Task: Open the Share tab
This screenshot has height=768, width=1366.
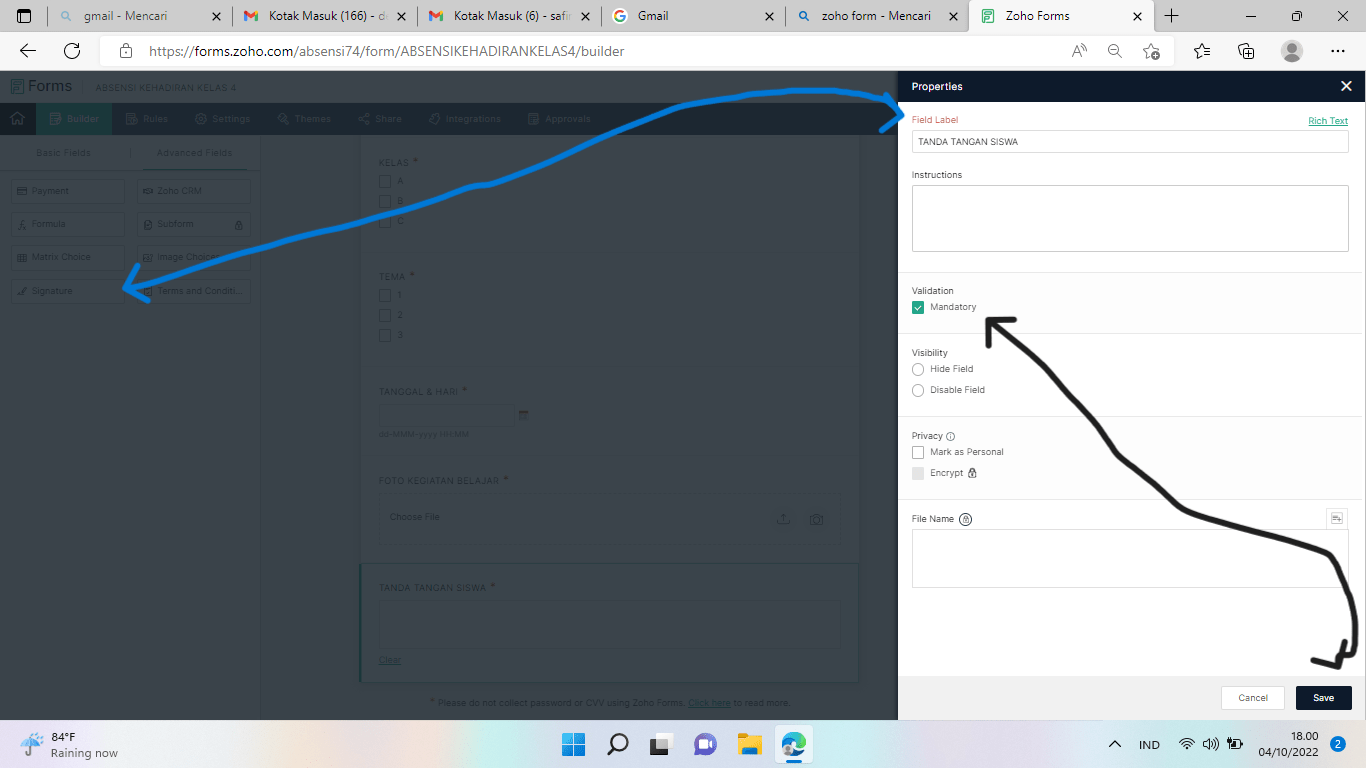Action: coord(380,119)
